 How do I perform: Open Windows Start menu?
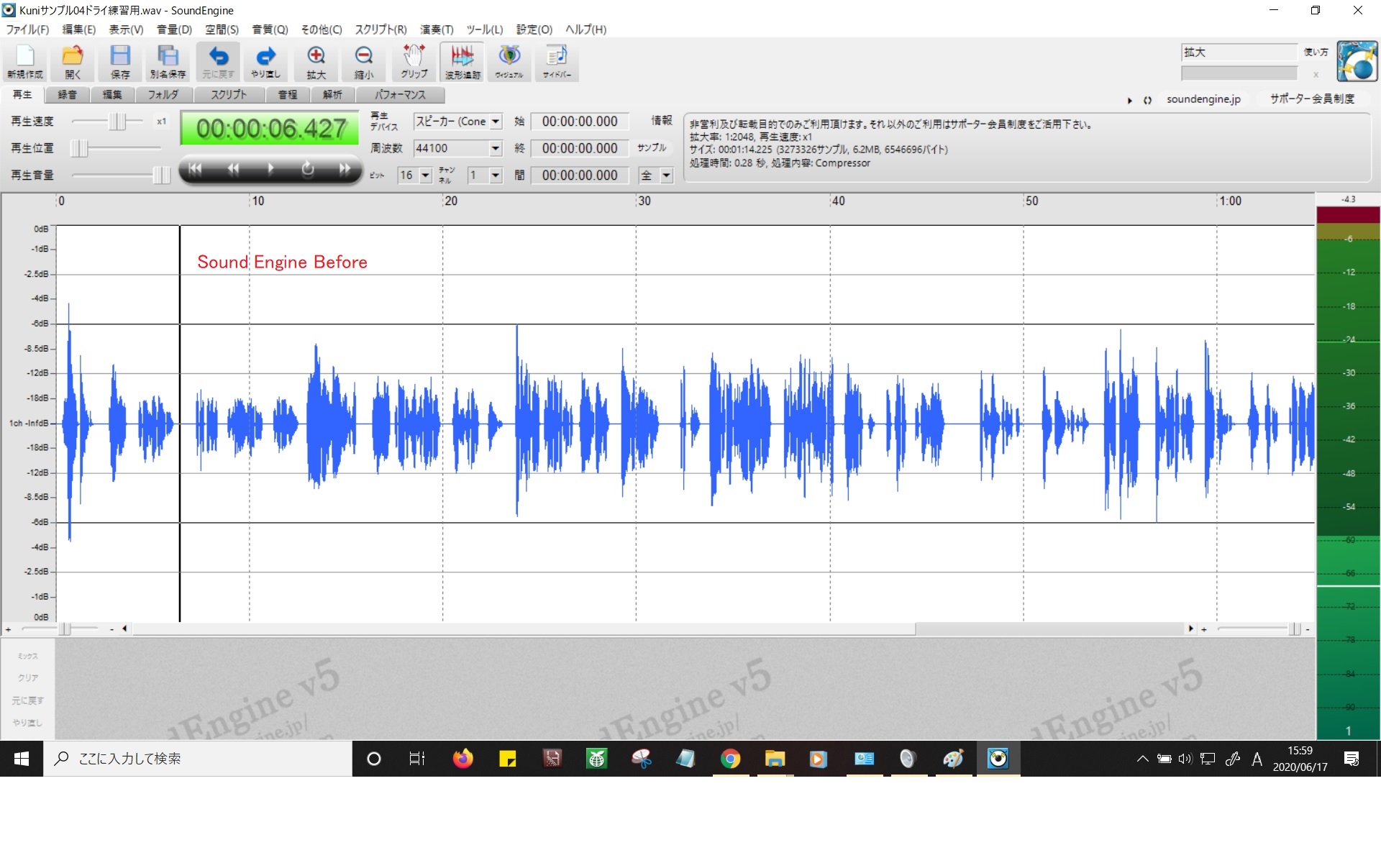click(x=22, y=759)
